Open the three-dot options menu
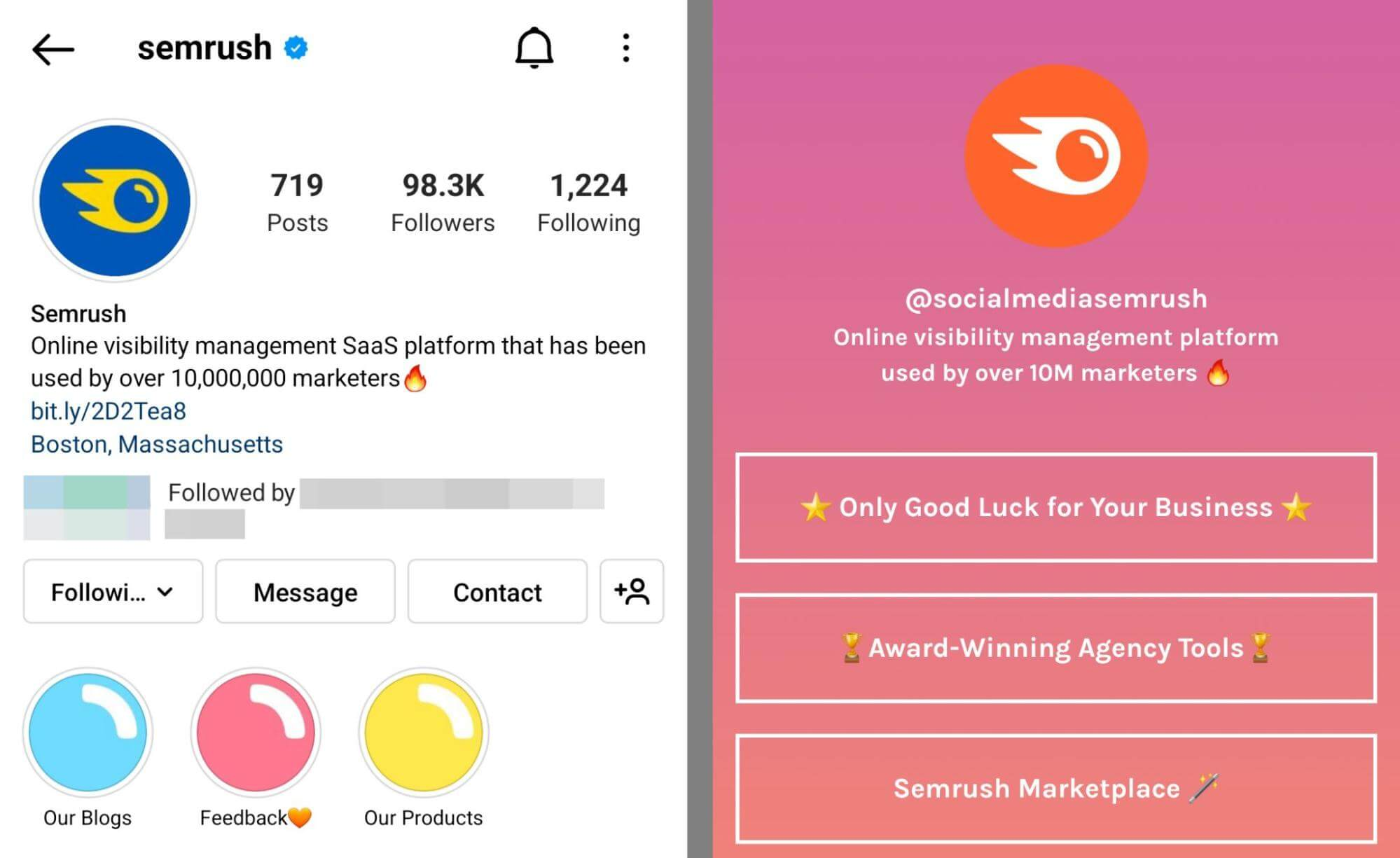Screen dimensions: 1400x858 click(626, 48)
